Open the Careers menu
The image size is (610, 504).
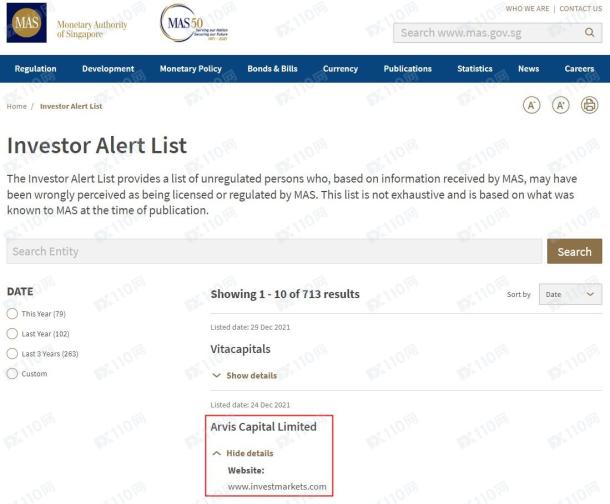579,69
